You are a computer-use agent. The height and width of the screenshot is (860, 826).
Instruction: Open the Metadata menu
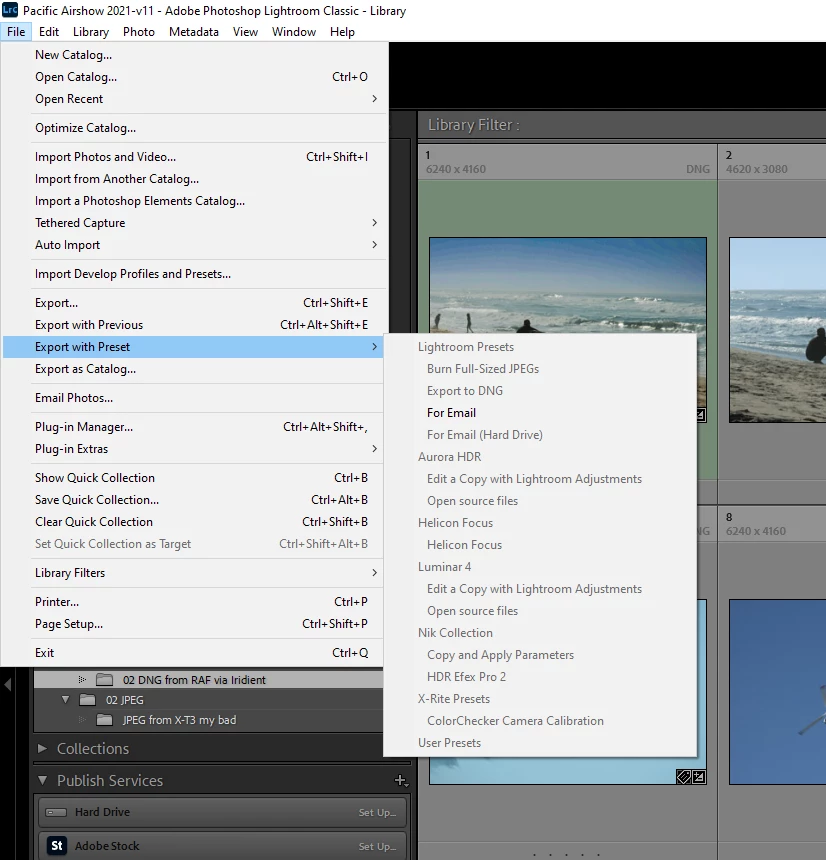(x=194, y=32)
